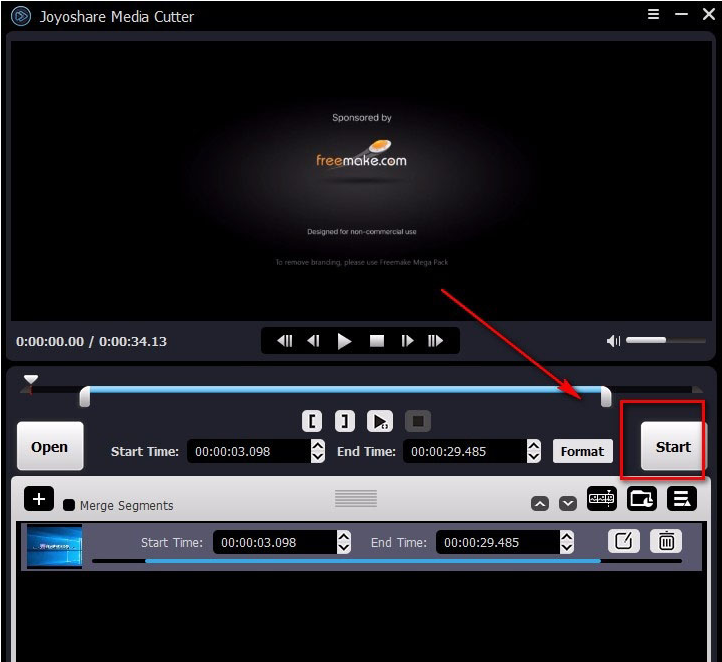Click the Format button
This screenshot has width=722, height=662.
[582, 451]
